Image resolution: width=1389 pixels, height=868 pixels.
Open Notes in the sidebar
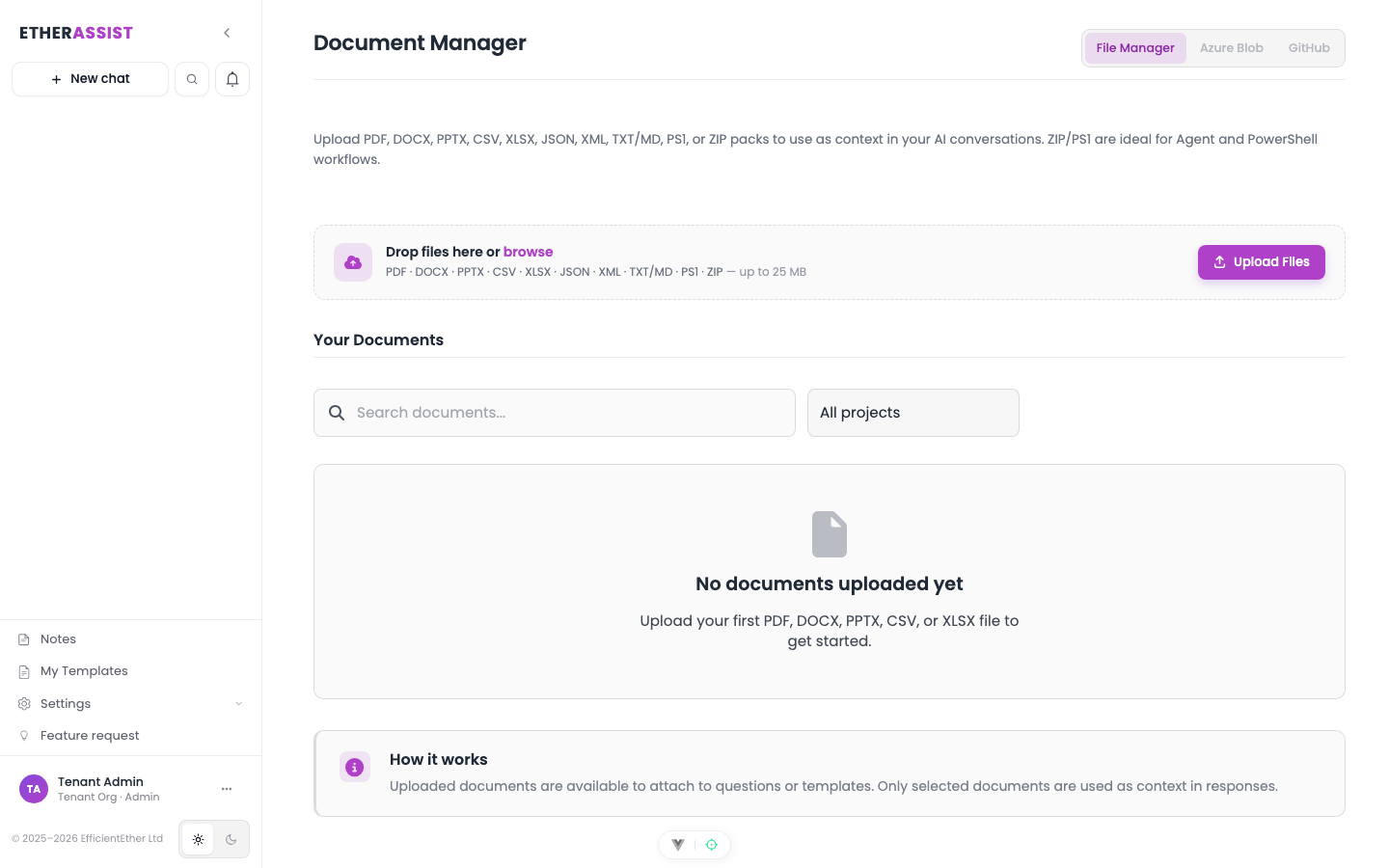click(x=130, y=639)
